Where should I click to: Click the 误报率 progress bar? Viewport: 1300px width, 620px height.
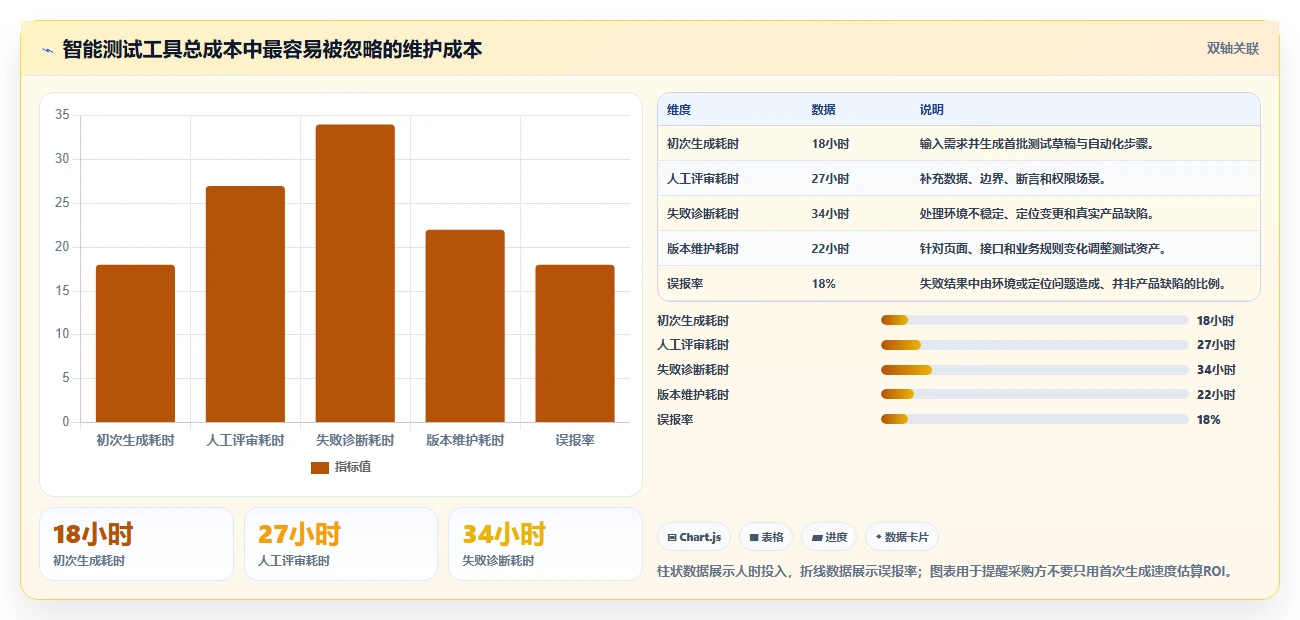(x=1035, y=419)
